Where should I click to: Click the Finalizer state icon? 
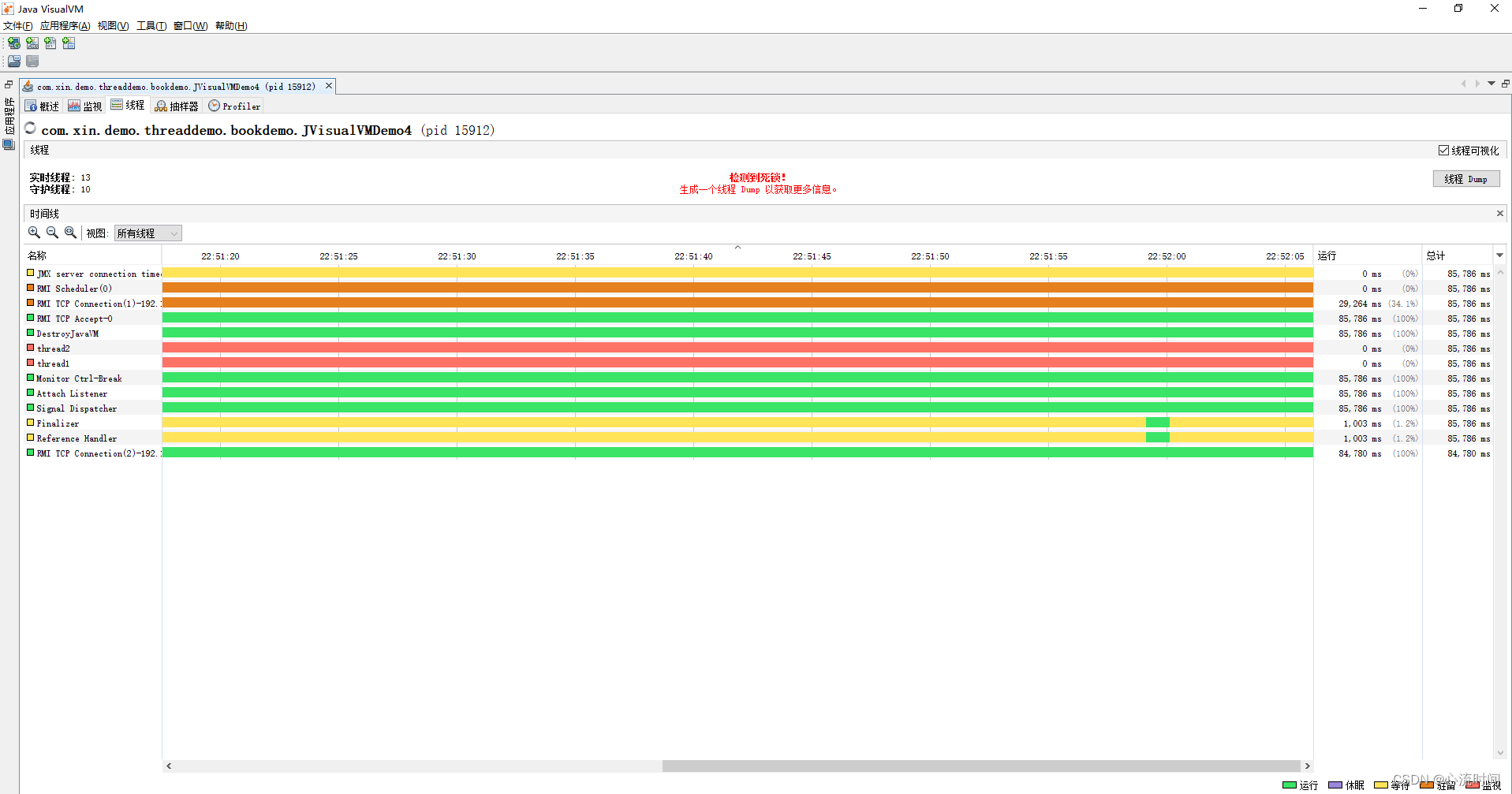[31, 423]
